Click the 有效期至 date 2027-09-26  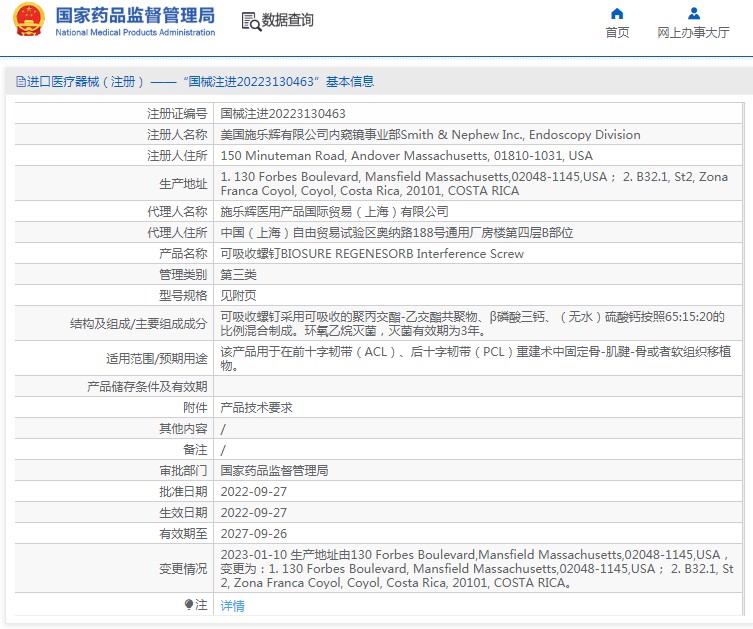point(253,534)
